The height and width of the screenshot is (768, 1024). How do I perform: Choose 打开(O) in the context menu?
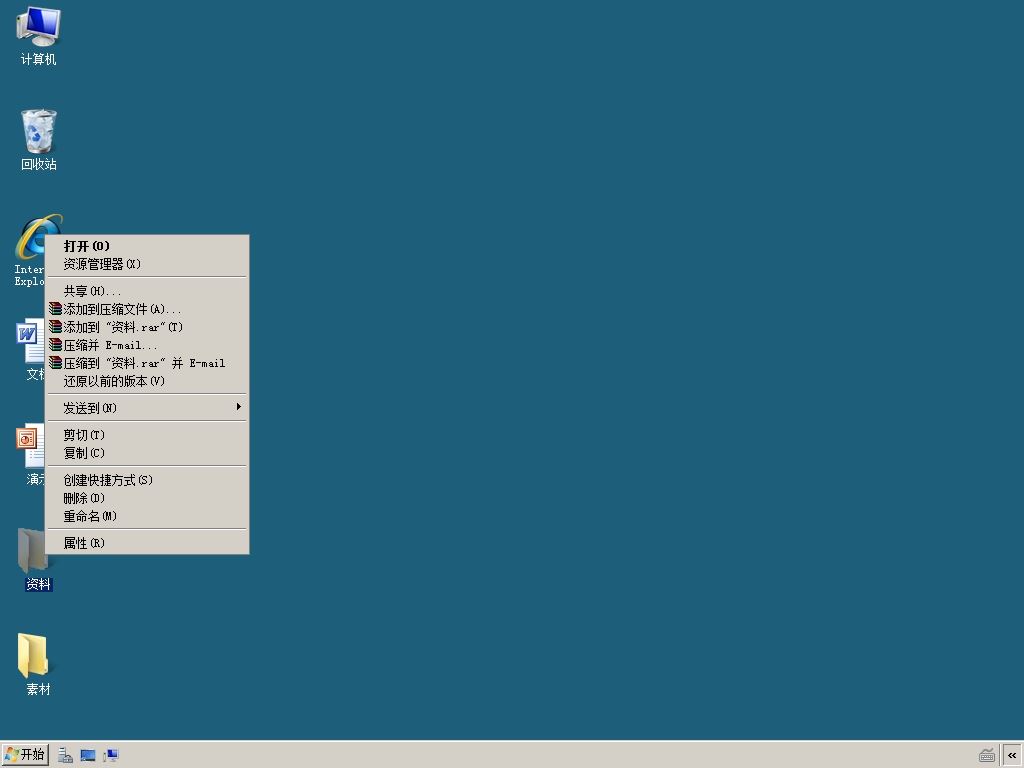tap(147, 246)
